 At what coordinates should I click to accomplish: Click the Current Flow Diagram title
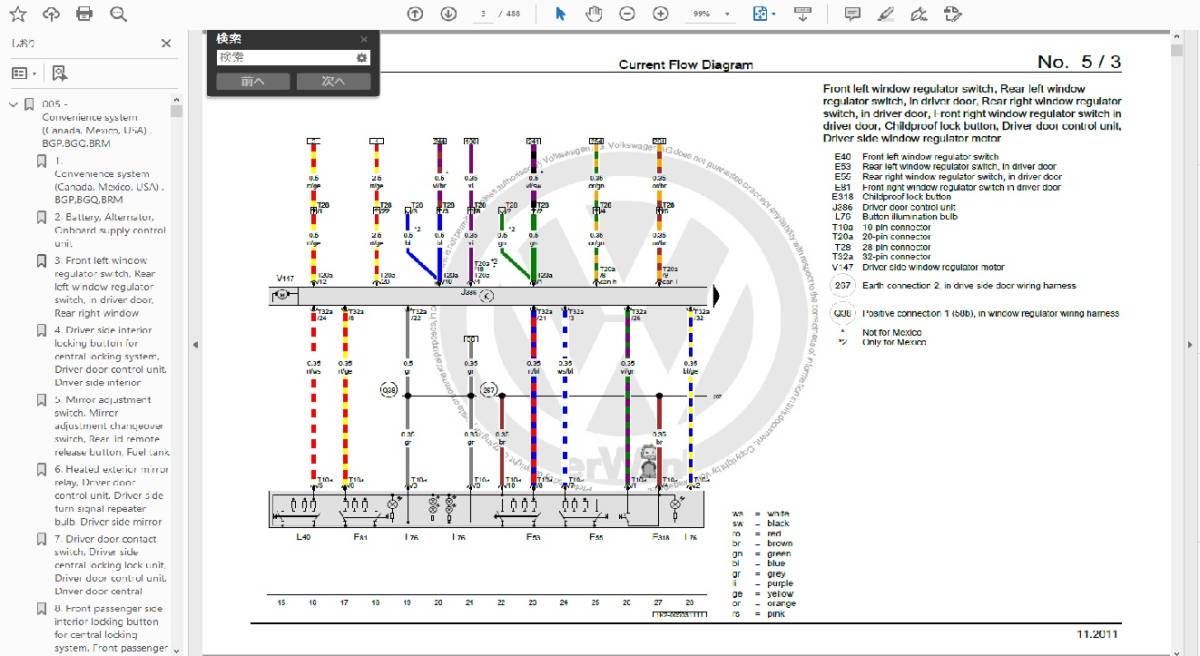click(x=685, y=65)
